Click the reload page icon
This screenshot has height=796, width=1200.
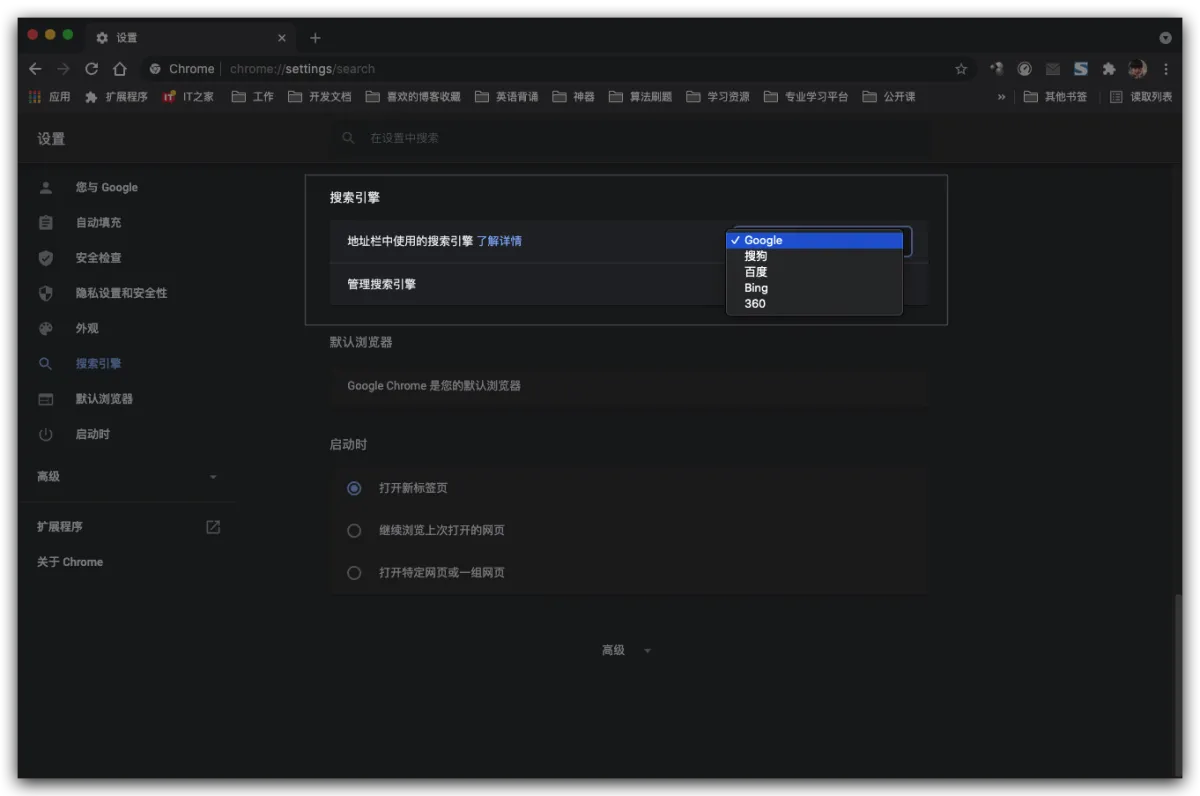point(91,69)
